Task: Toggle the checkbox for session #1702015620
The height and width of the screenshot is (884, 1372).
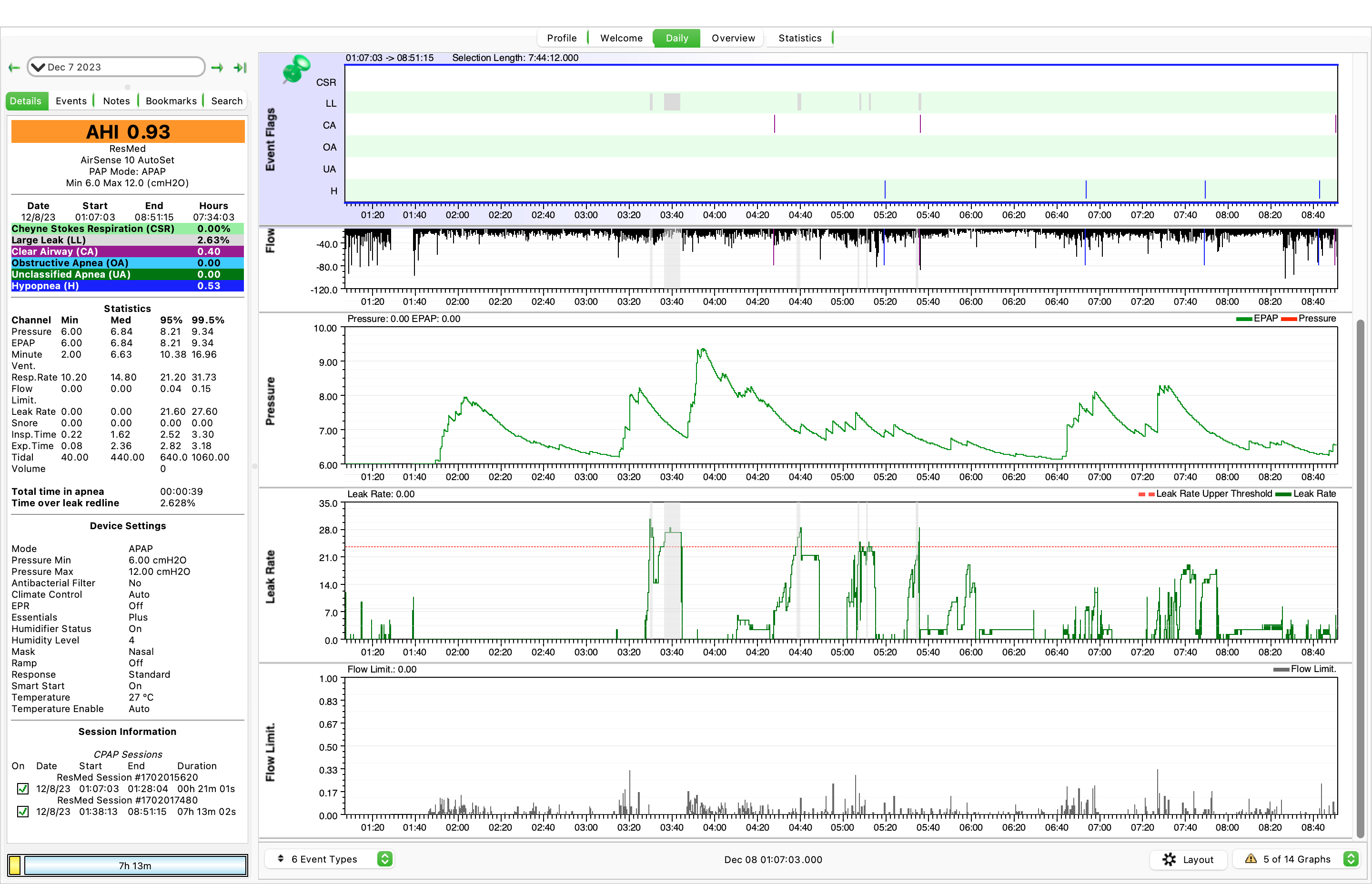Action: [23, 789]
